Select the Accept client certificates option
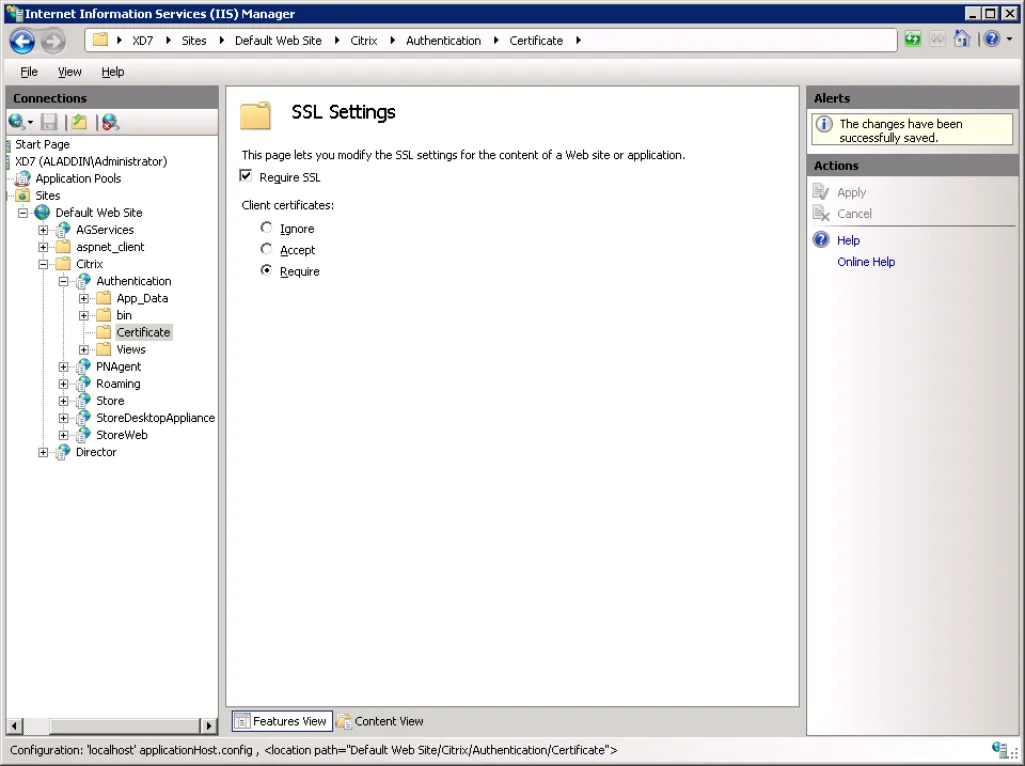This screenshot has width=1025, height=766. [266, 249]
